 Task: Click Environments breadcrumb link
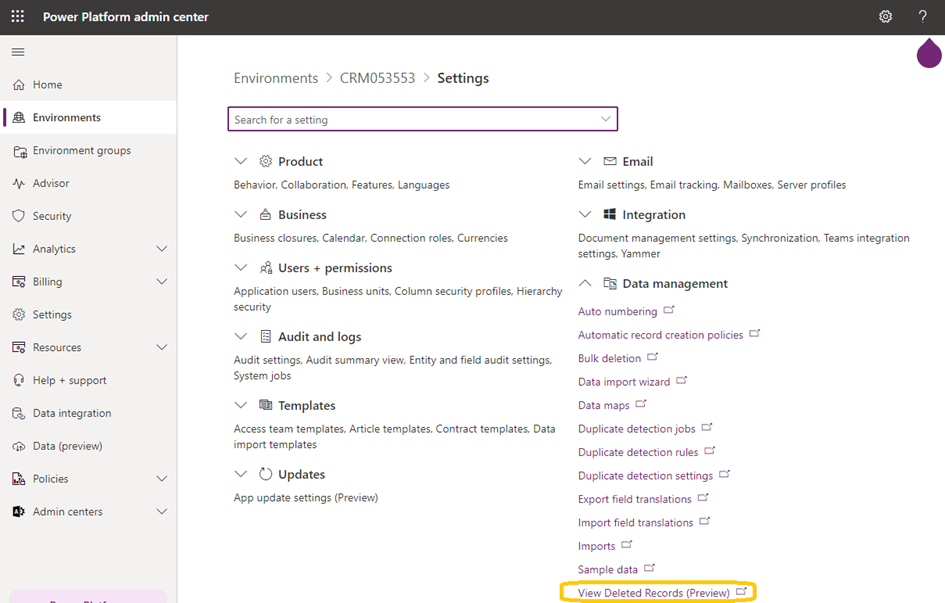coord(275,78)
